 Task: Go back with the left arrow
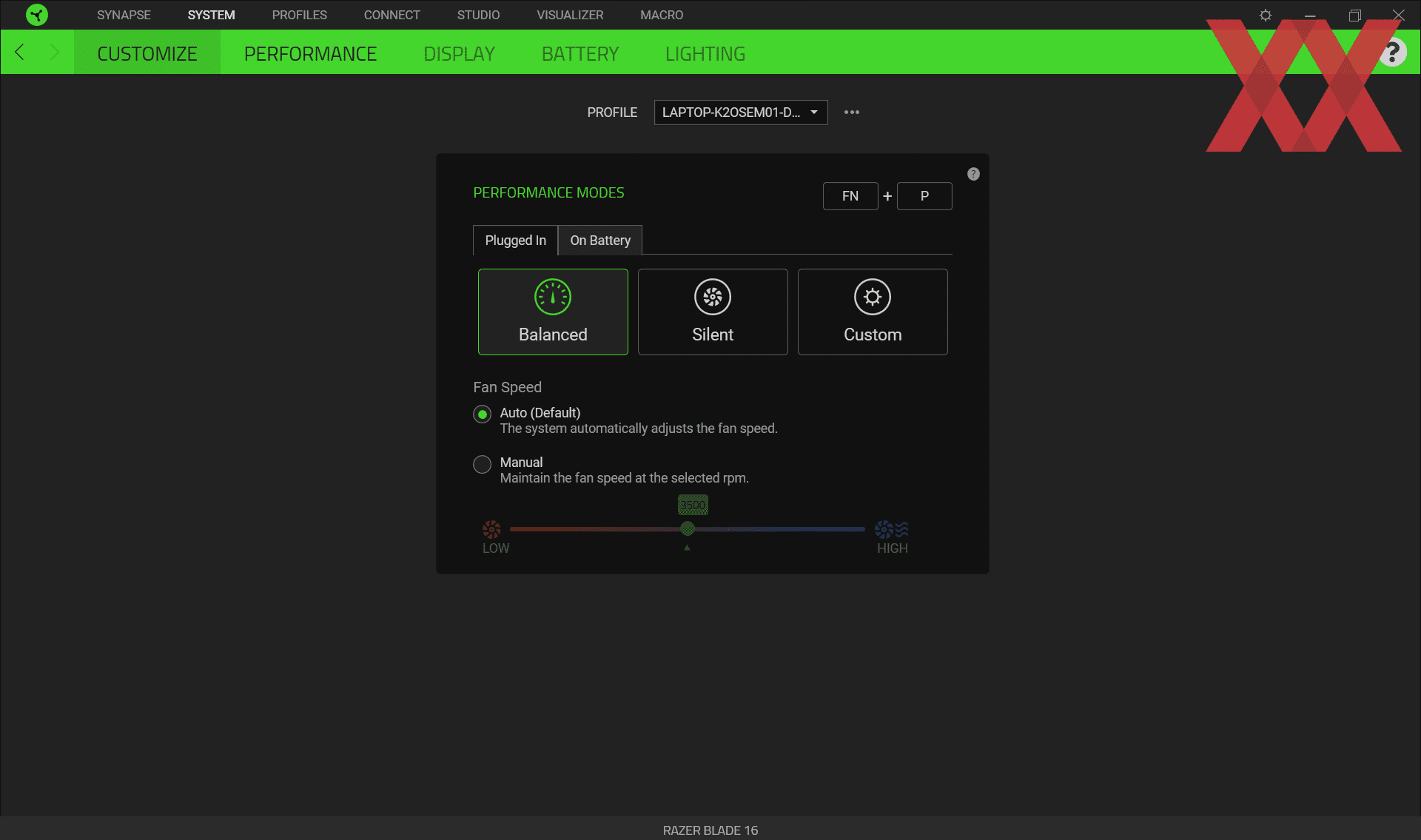tap(20, 52)
